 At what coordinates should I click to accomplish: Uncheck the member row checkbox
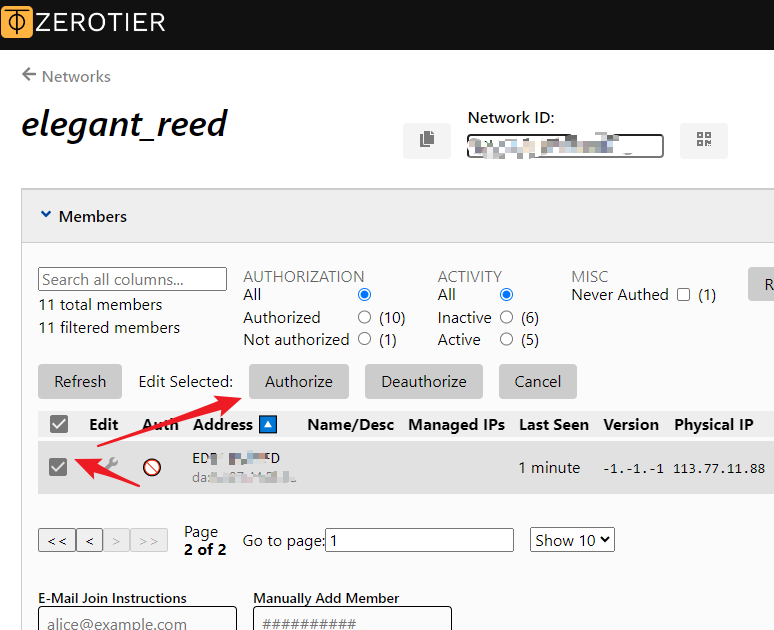(58, 466)
